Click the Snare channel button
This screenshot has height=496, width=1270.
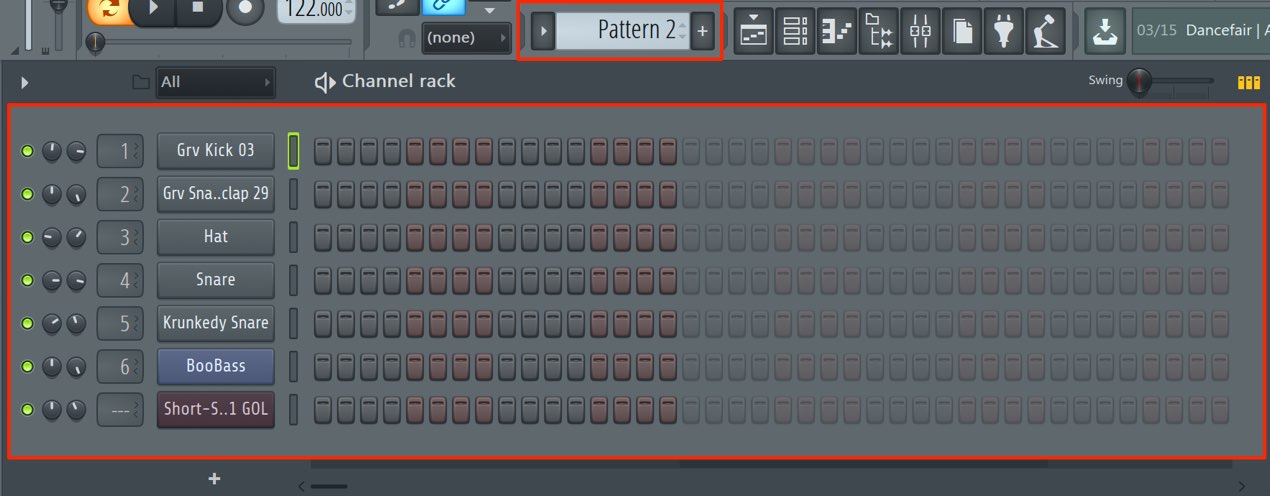click(215, 280)
